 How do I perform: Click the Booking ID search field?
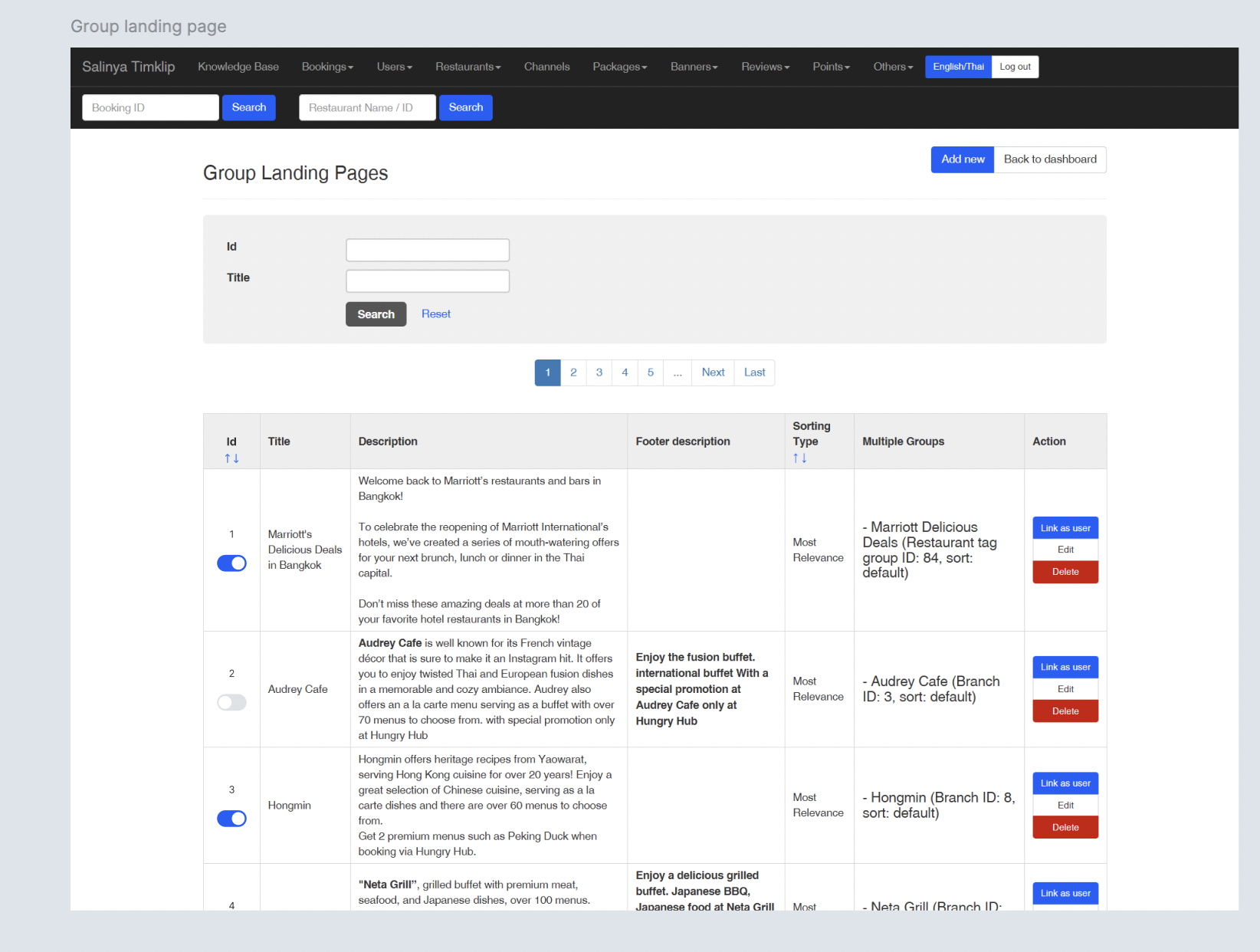click(x=150, y=108)
